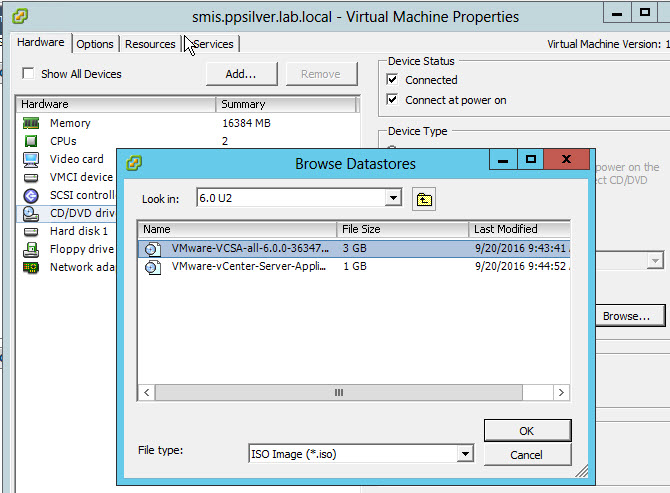Click the right scroll arrow in file list
This screenshot has width=670, height=493.
[561, 392]
